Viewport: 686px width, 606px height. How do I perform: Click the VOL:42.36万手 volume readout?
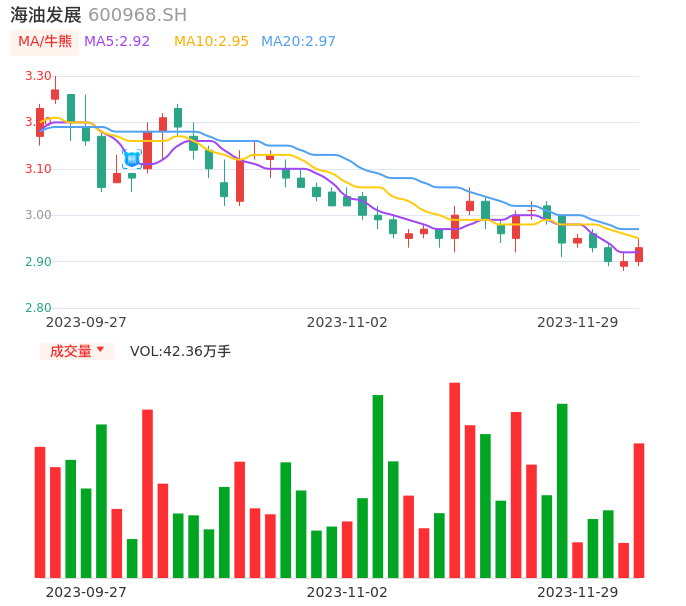[x=180, y=351]
